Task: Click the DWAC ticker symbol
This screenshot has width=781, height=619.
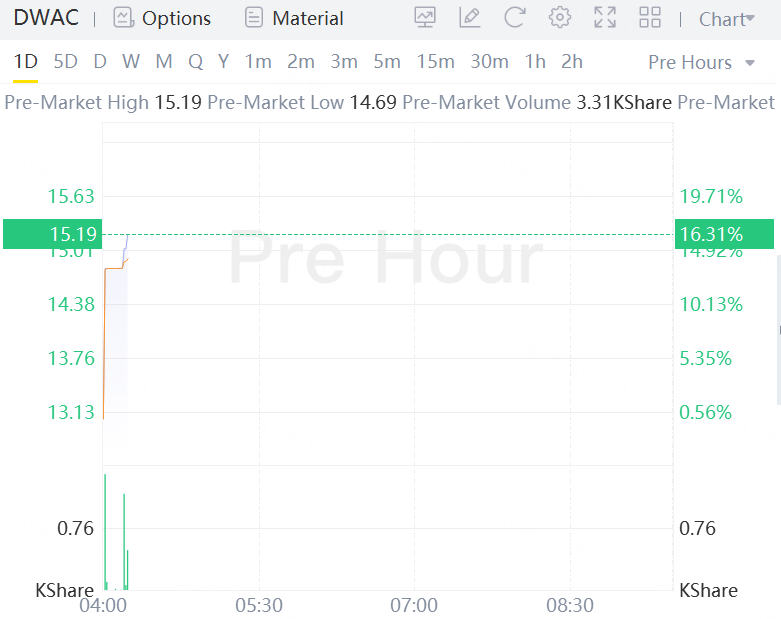Action: tap(46, 18)
